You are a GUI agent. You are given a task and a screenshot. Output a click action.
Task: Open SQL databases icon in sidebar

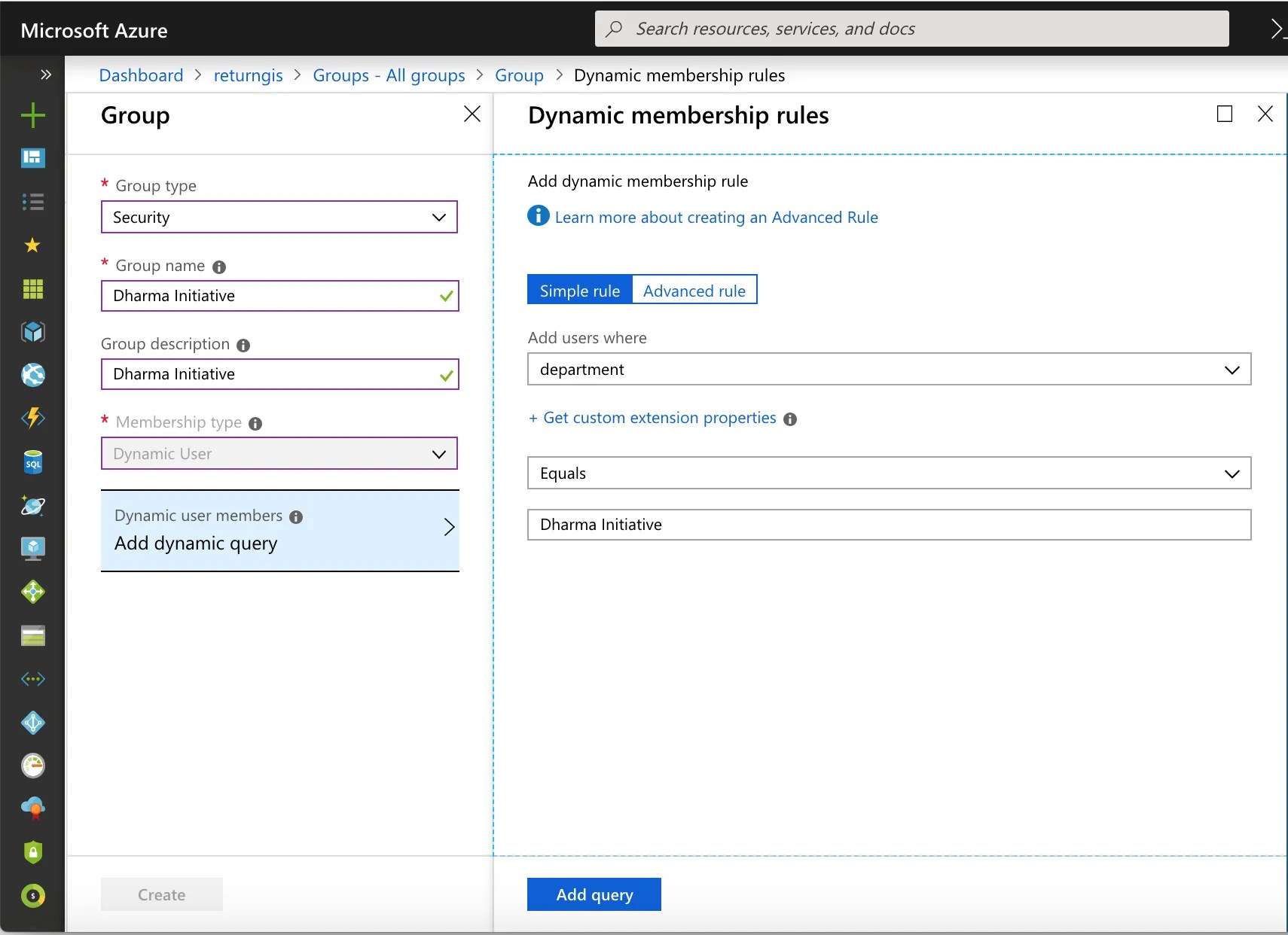click(x=33, y=462)
